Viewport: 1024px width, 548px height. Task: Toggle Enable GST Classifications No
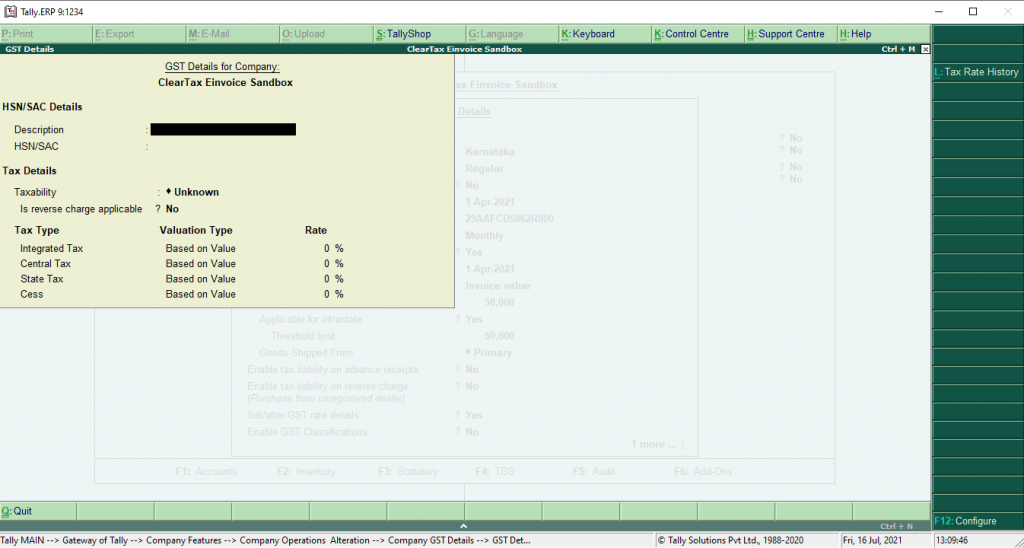pyautogui.click(x=472, y=432)
